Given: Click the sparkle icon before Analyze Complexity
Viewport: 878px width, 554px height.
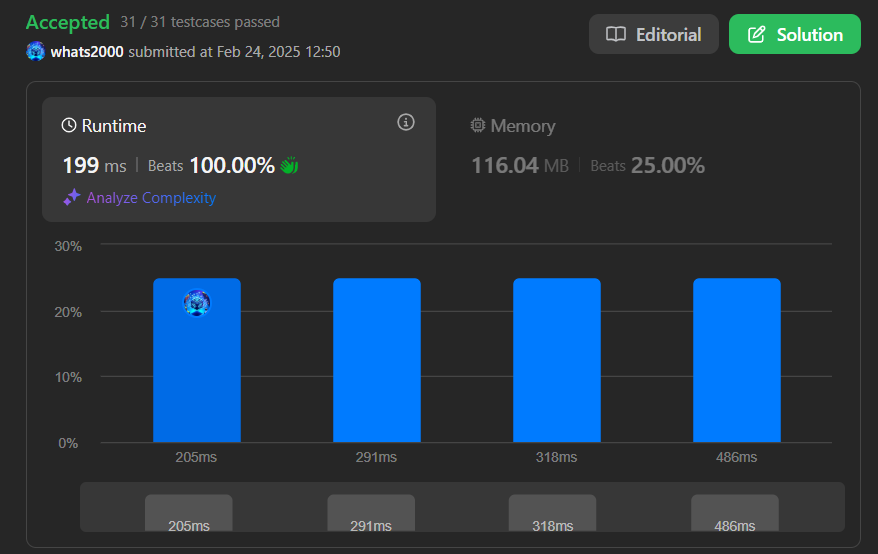Looking at the screenshot, I should [71, 198].
